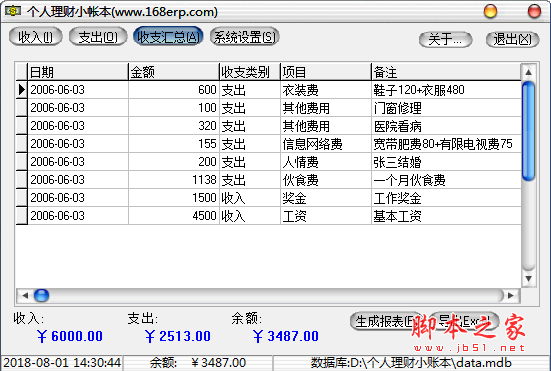Click the income total ￥6000.00
Image resolution: width=551 pixels, height=371 pixels.
(70, 336)
